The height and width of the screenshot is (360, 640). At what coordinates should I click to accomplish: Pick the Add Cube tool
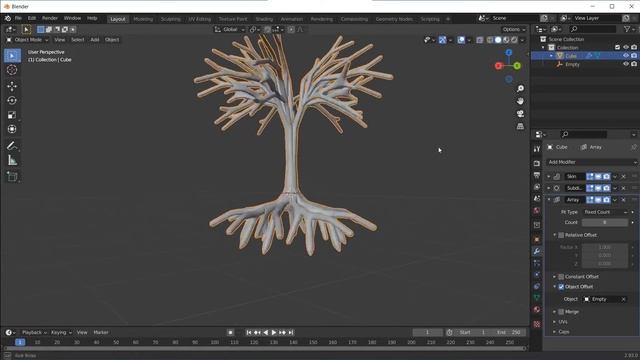[12, 176]
